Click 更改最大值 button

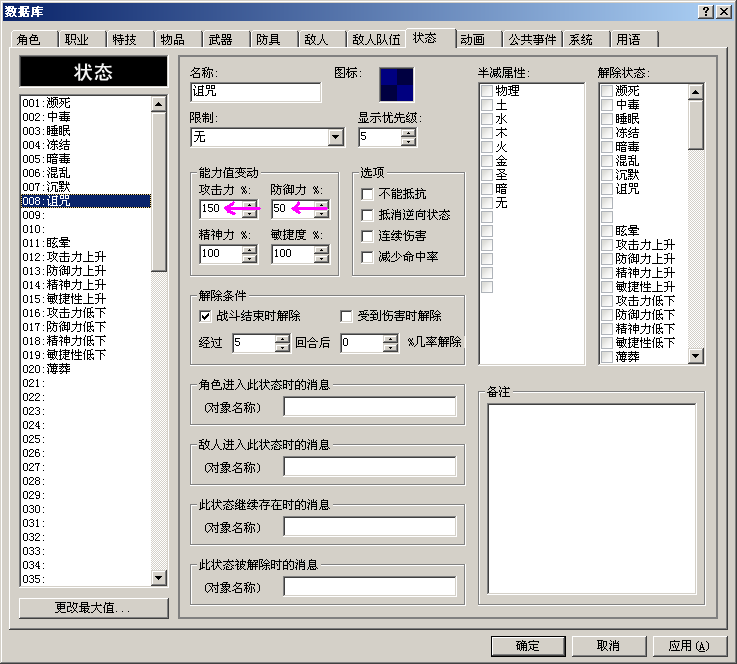[x=94, y=608]
